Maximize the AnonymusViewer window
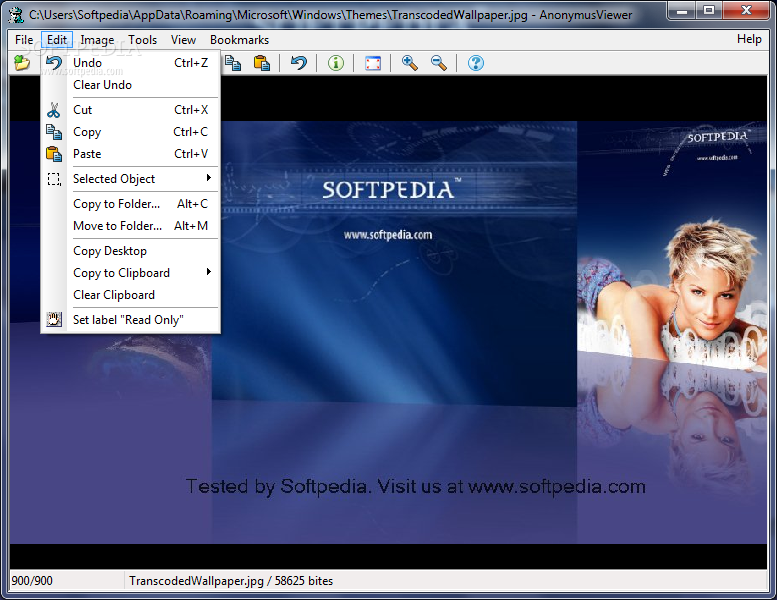This screenshot has width=777, height=600. click(x=709, y=10)
